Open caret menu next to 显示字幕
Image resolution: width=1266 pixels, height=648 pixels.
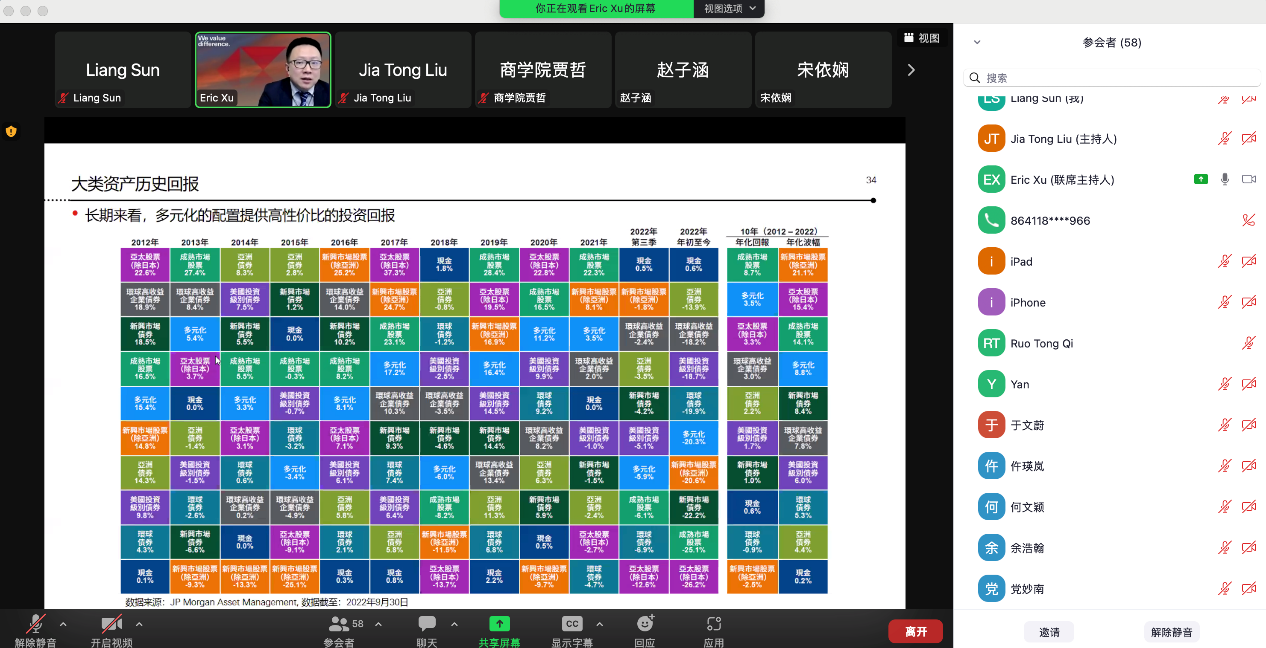[600, 624]
